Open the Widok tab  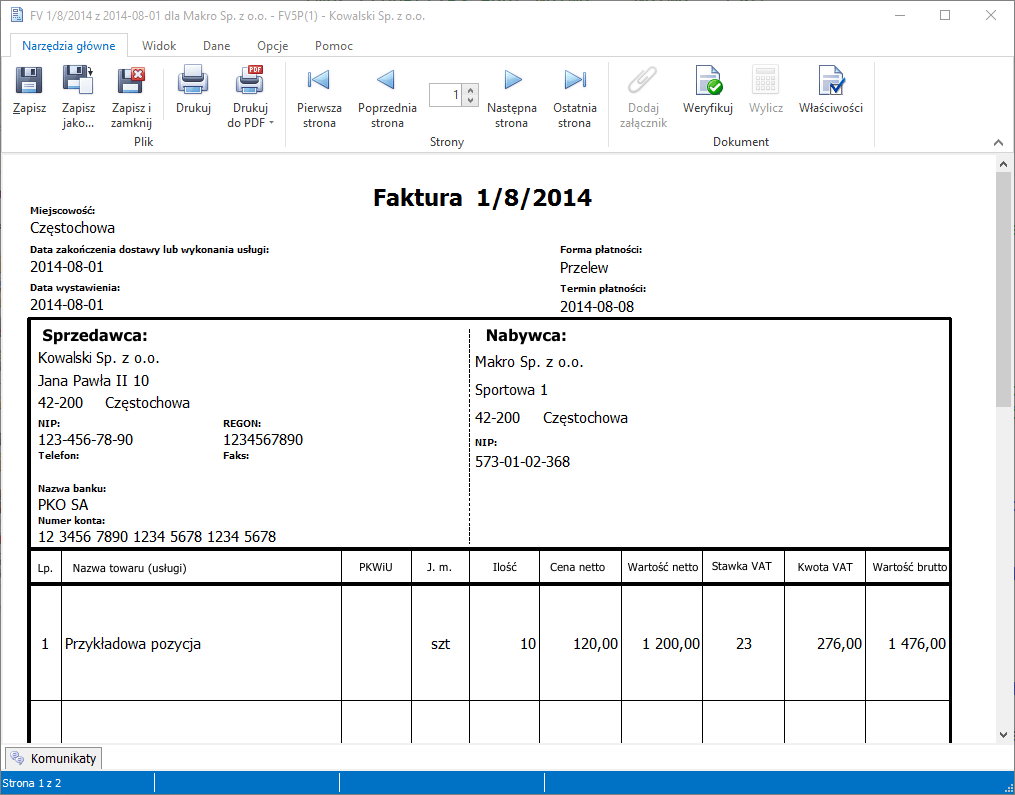pyautogui.click(x=159, y=46)
